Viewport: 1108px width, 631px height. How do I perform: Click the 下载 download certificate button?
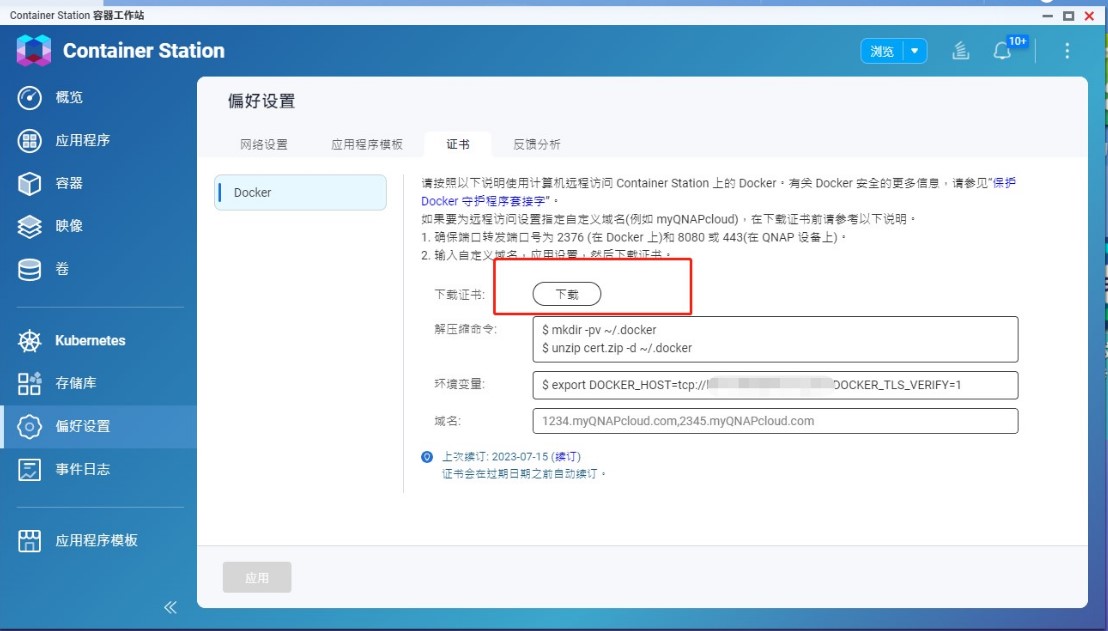[x=566, y=294]
